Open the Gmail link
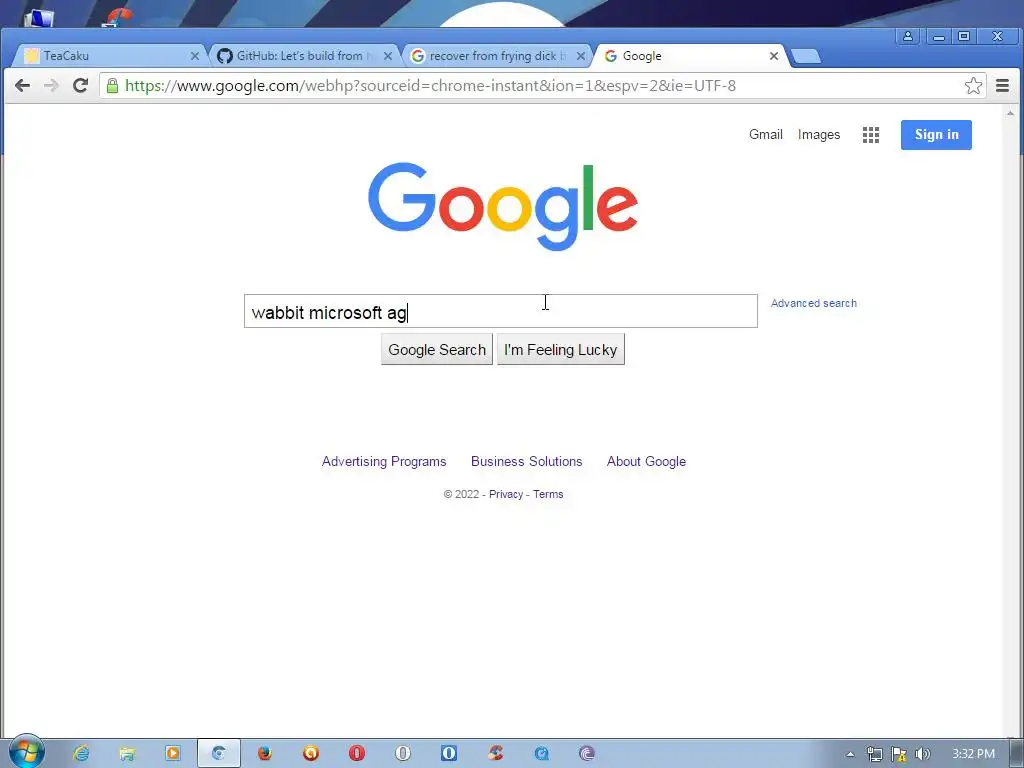Viewport: 1024px width, 768px height. coord(765,135)
